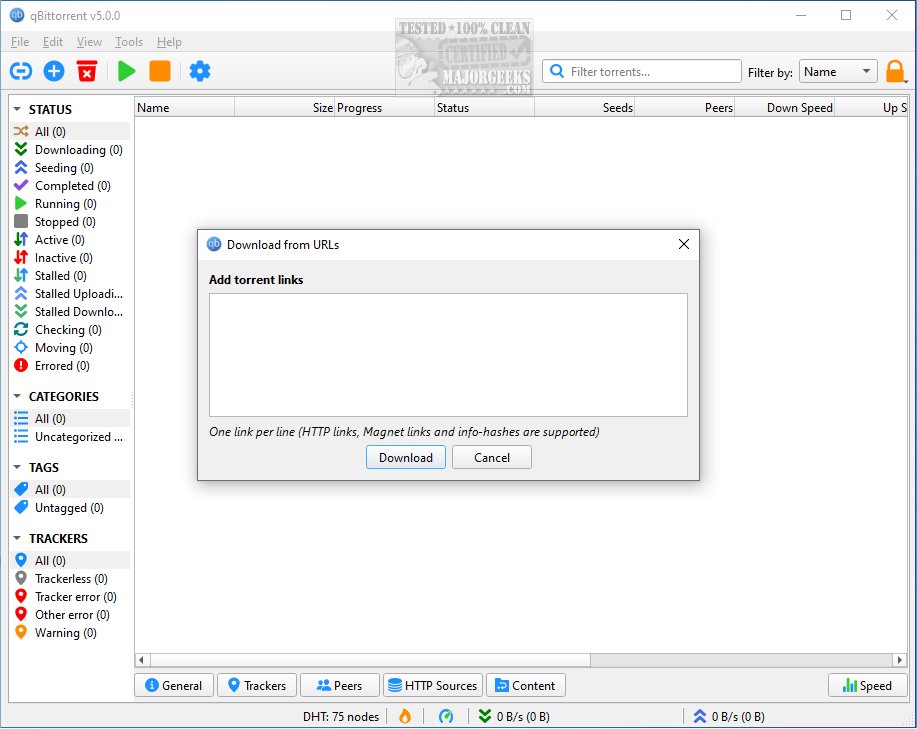Select Uncategorized under CATEGORIES
The width and height of the screenshot is (917, 729).
tap(70, 437)
